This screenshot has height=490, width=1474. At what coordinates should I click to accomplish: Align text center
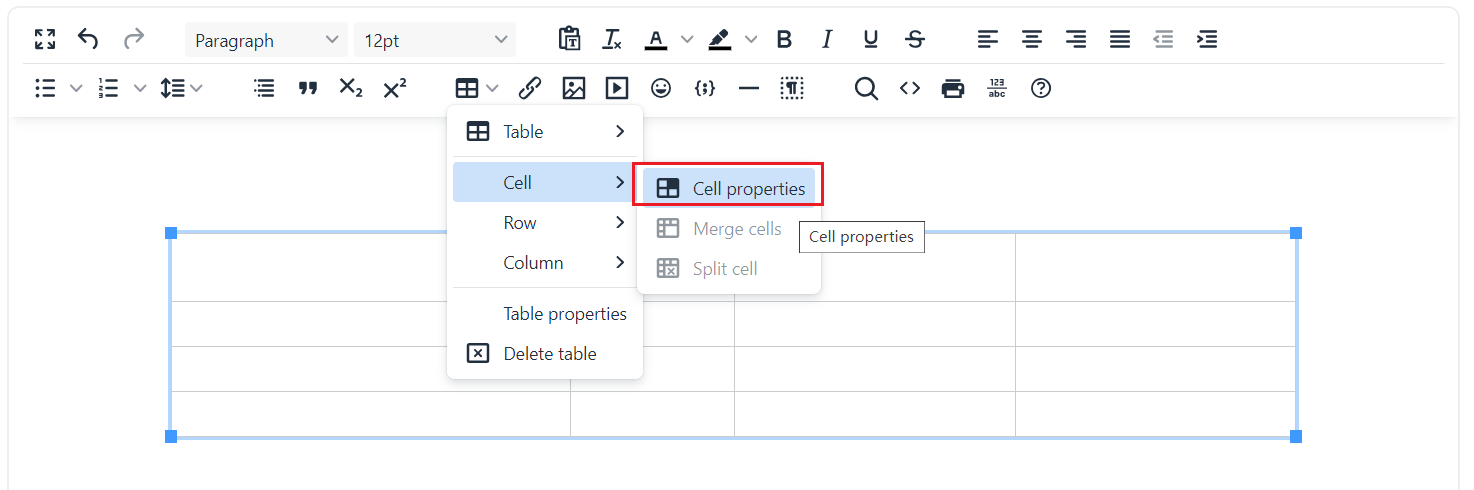pos(1032,40)
